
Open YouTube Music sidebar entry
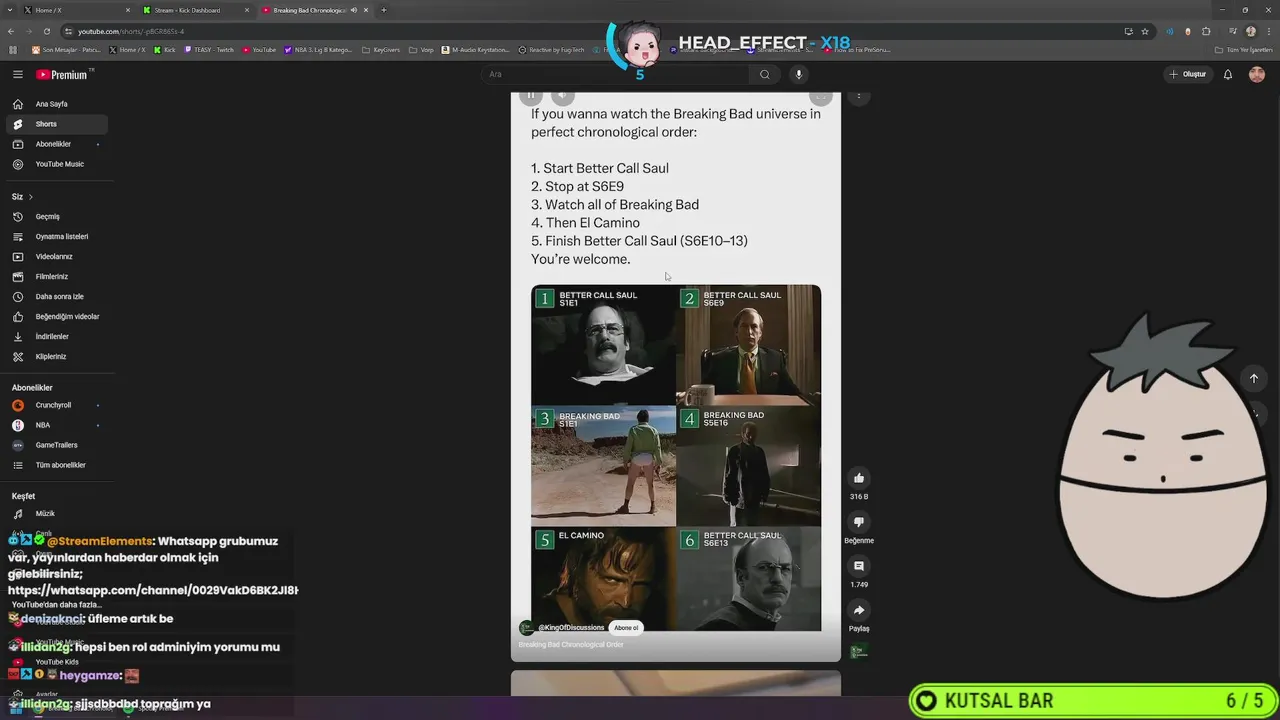point(57,164)
